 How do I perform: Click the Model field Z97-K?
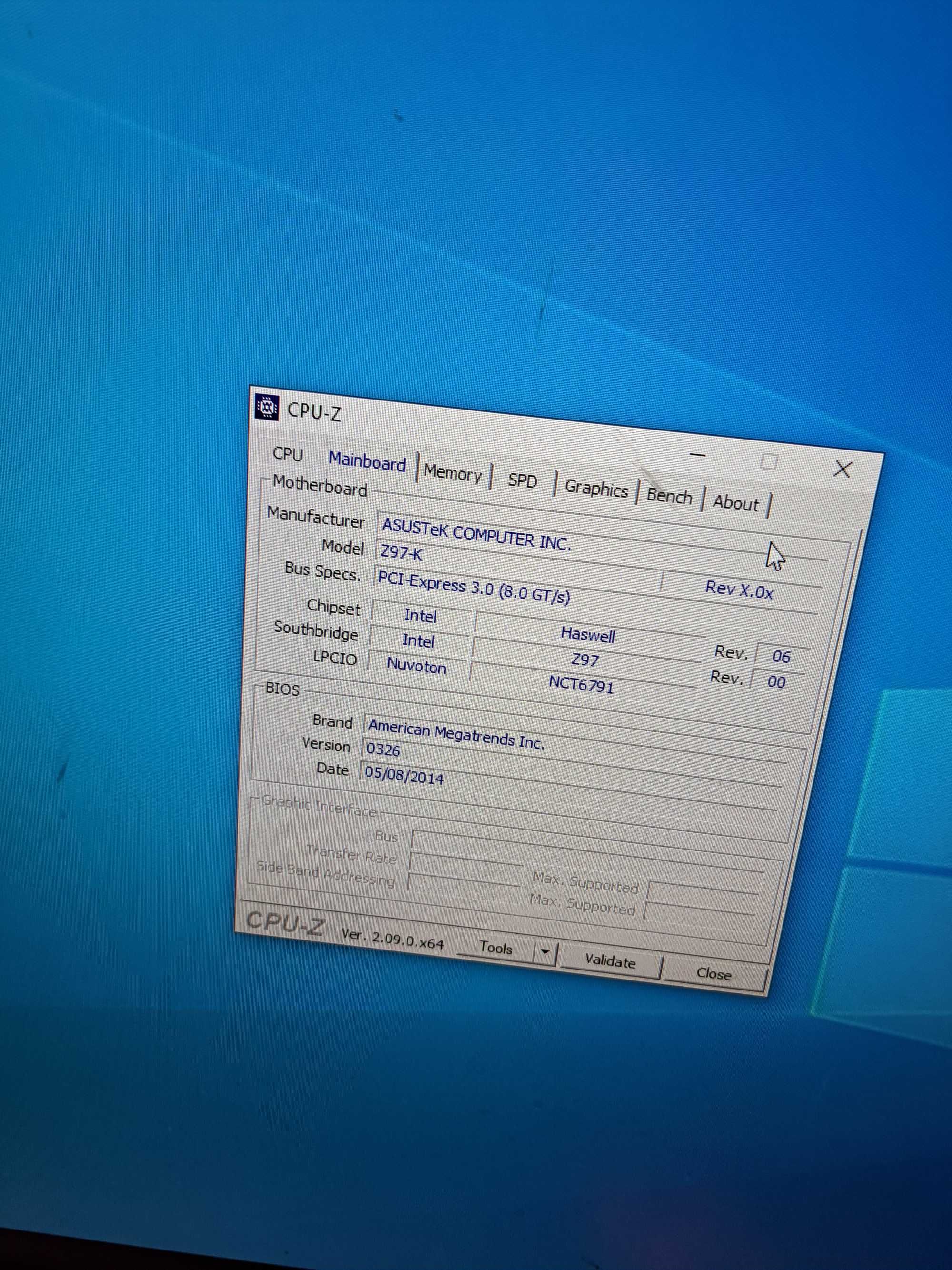pos(516,563)
